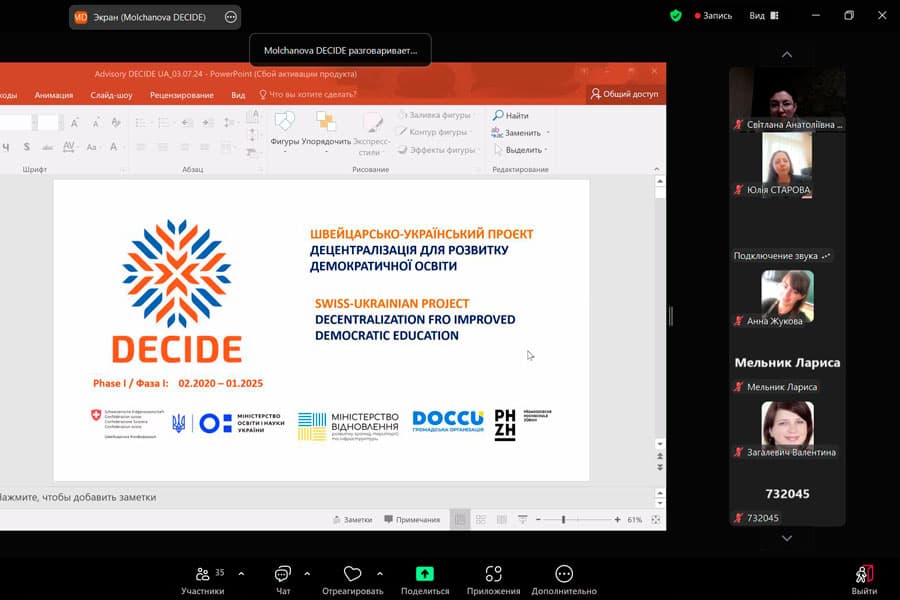Click the Выйти leave meeting icon
Viewport: 900px width, 600px height.
864,574
